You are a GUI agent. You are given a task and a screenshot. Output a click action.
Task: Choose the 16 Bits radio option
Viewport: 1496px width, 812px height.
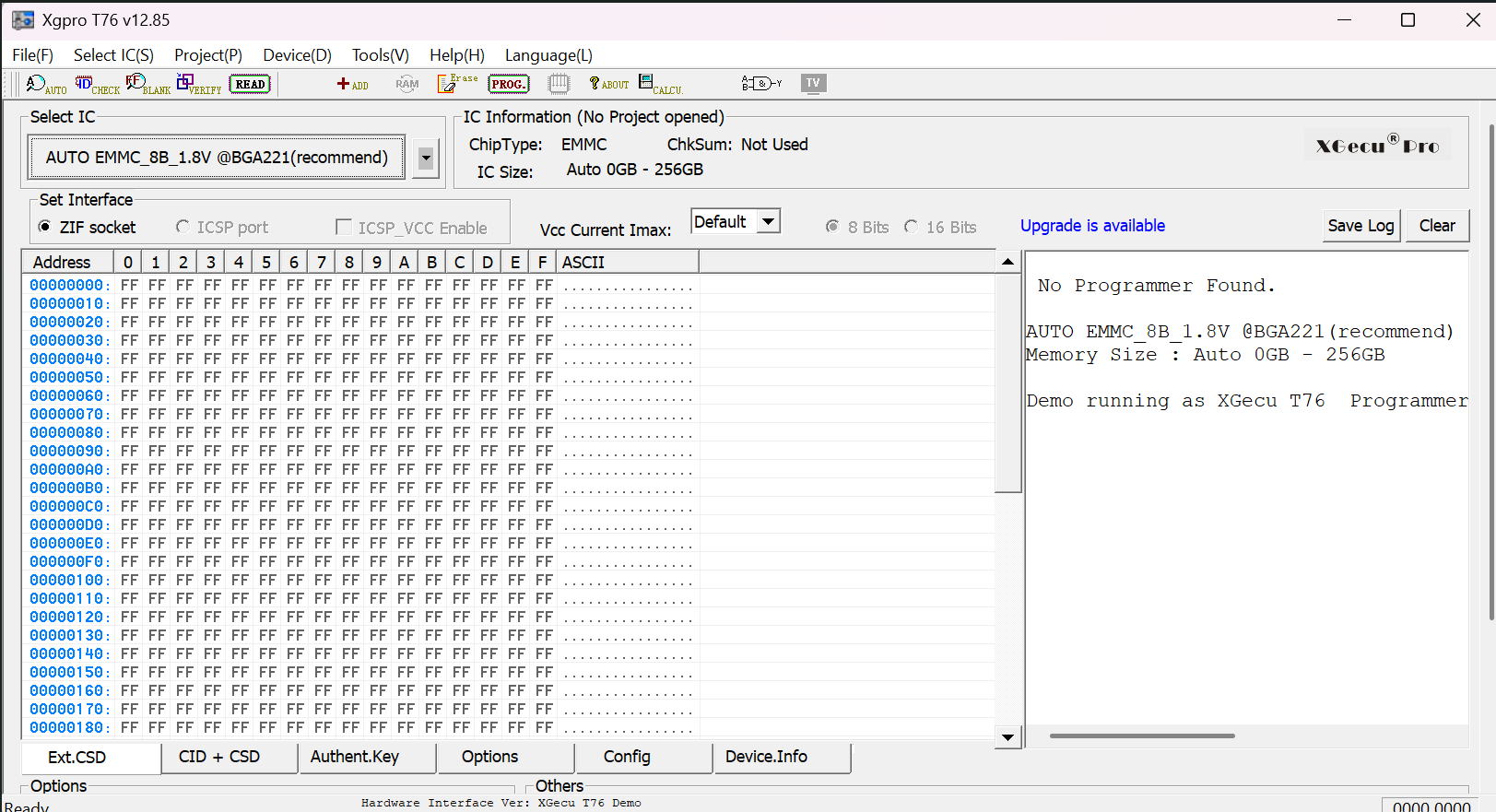(912, 227)
